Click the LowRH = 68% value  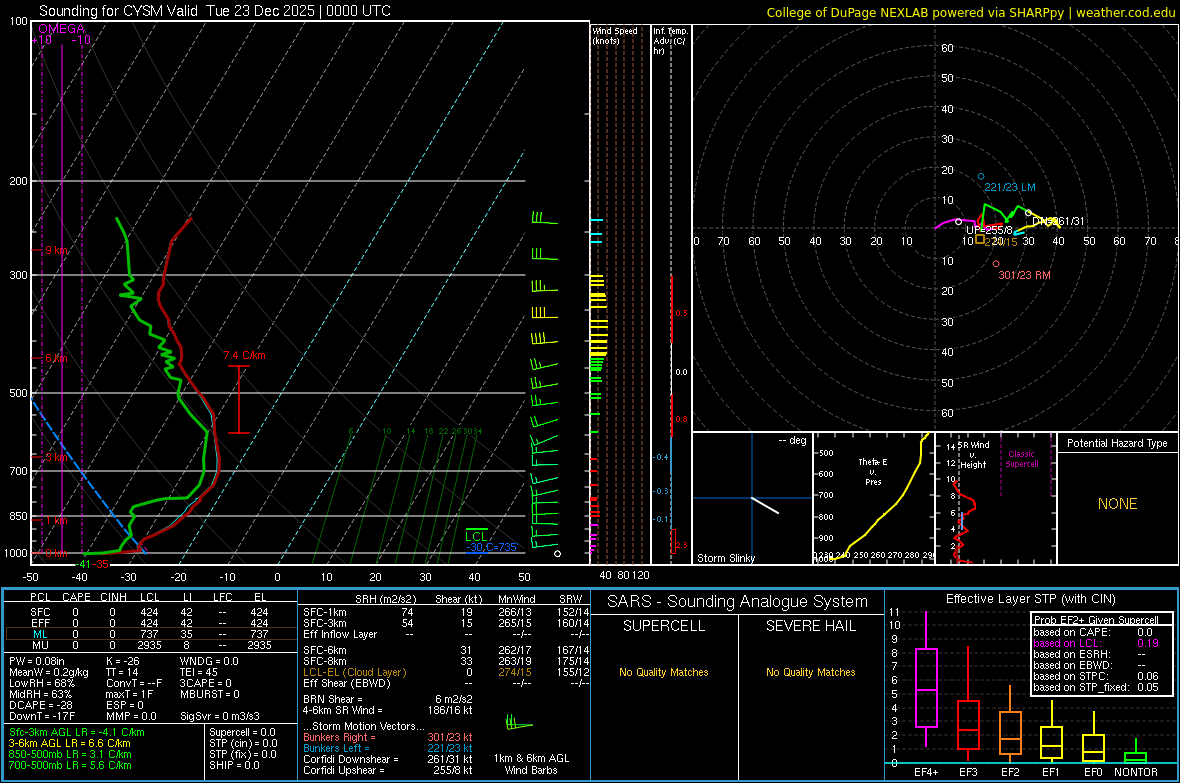pos(42,683)
